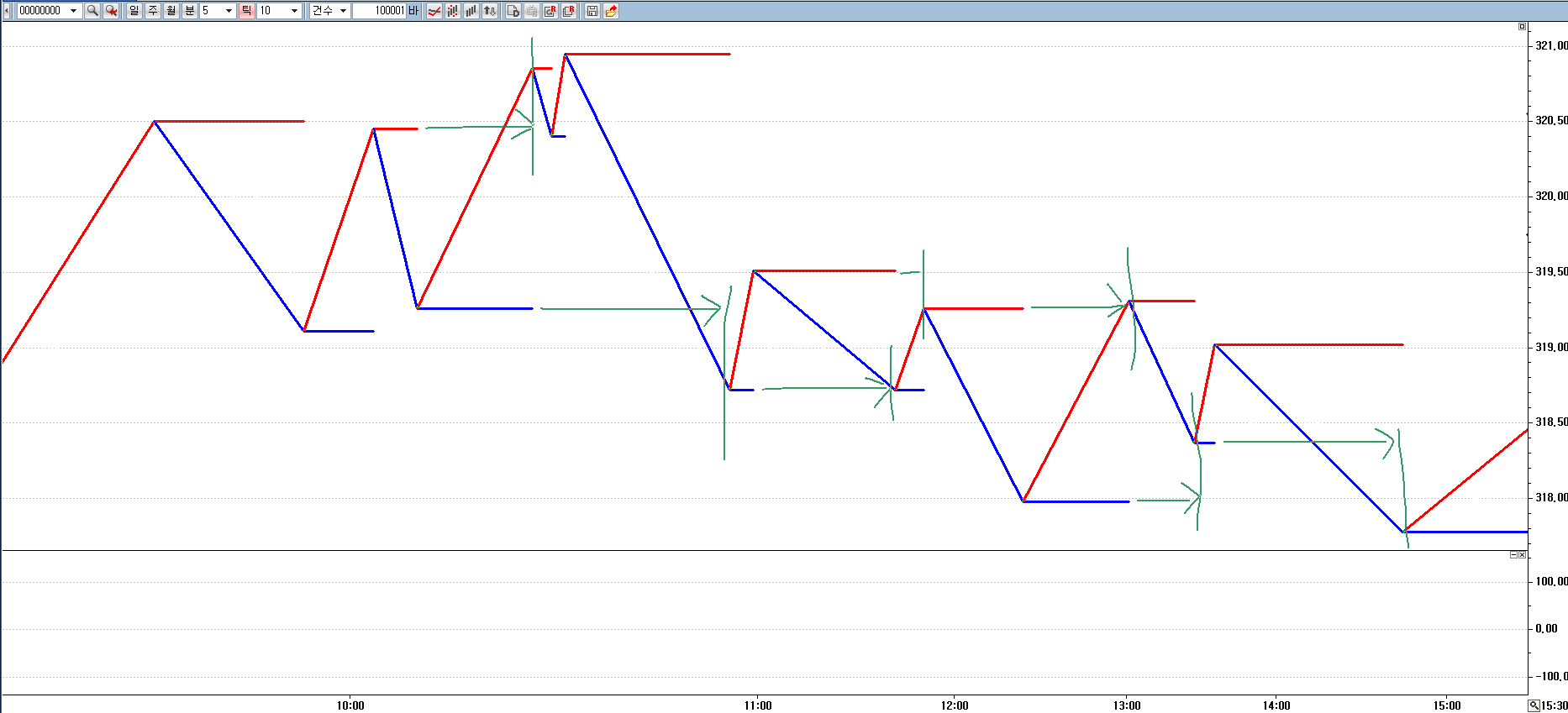
Task: Click the zoom magnifier at bottom-right corner
Action: pyautogui.click(x=1534, y=705)
